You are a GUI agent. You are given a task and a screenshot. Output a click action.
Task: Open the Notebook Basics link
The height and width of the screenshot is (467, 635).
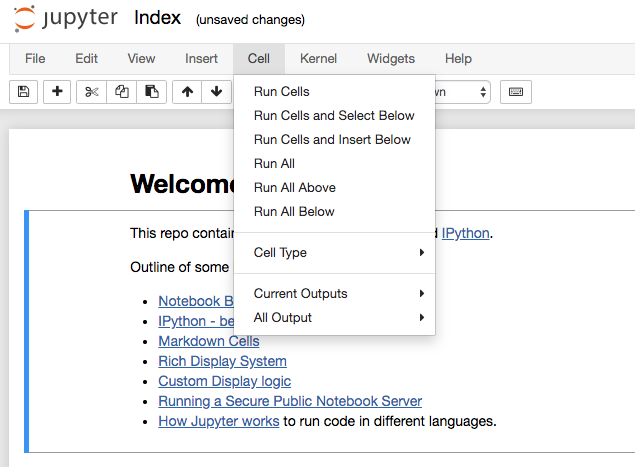pyautogui.click(x=196, y=301)
